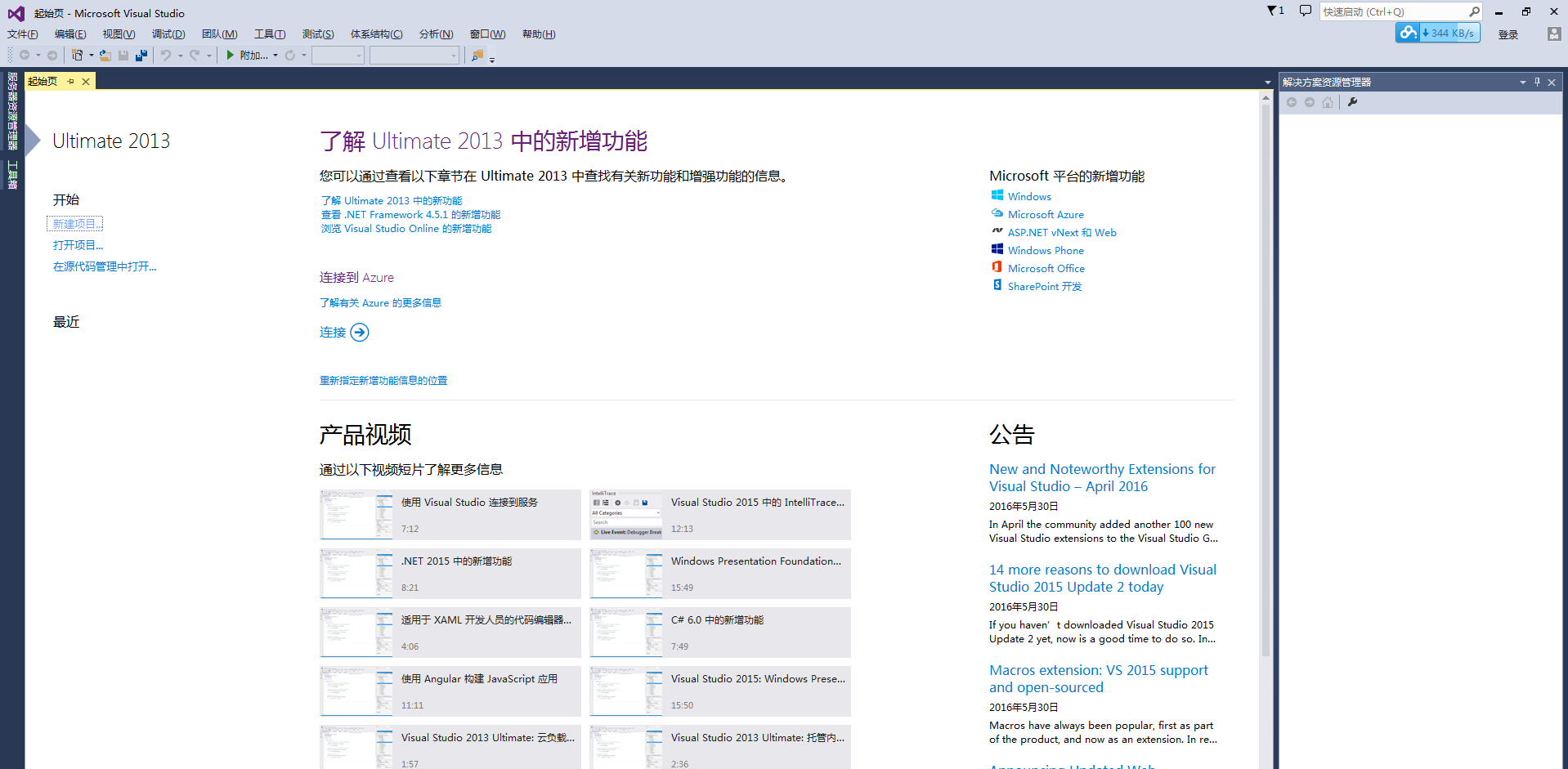Open the Debug (调试) menu
Viewport: 1568px width, 769px height.
tap(168, 34)
